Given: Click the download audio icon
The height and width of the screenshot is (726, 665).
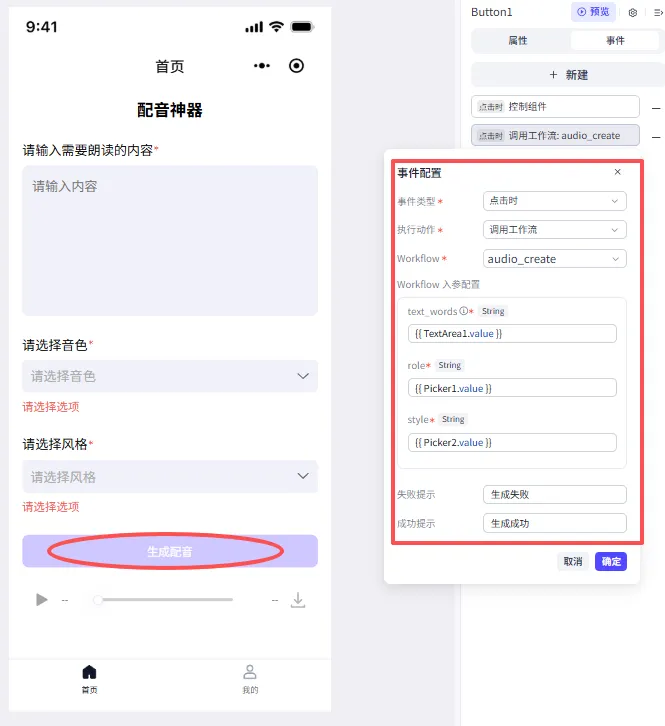Looking at the screenshot, I should pos(298,600).
